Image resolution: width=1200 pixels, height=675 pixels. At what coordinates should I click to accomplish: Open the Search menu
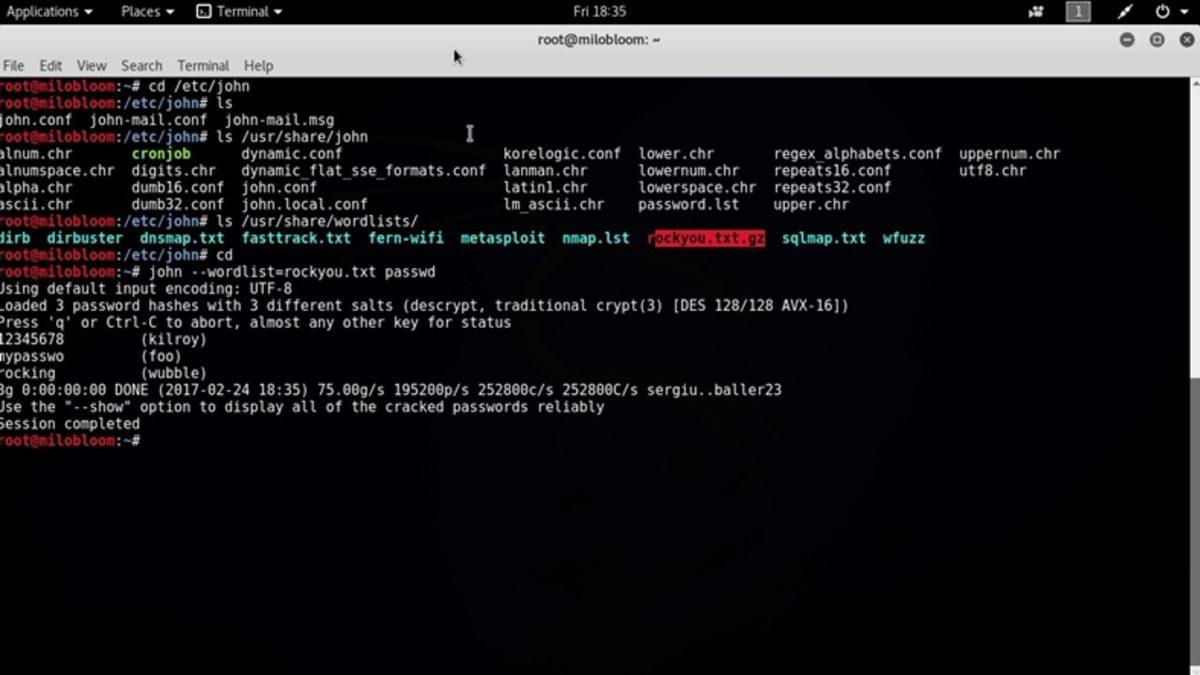click(x=141, y=65)
